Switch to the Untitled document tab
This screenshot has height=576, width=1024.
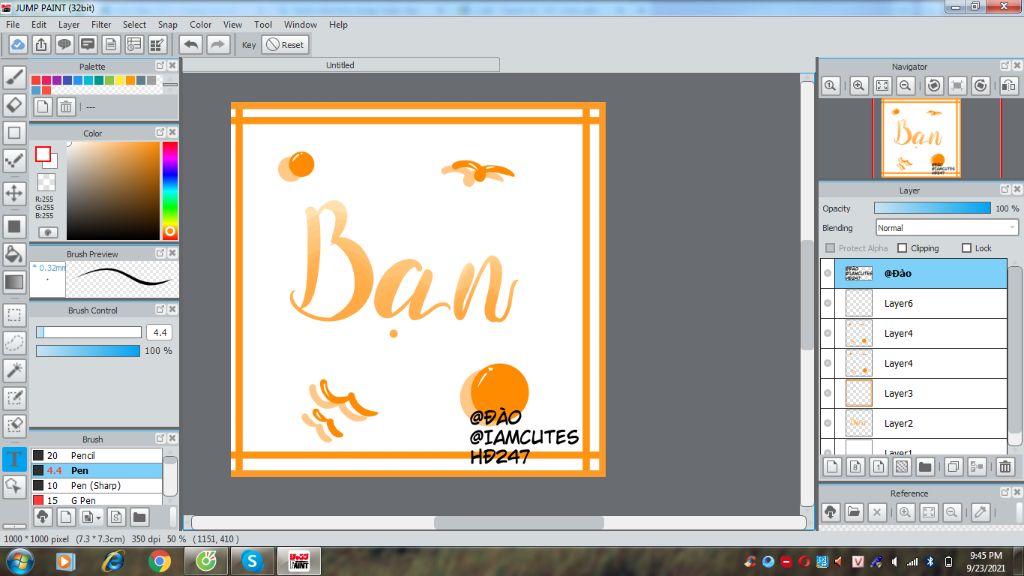coord(340,65)
